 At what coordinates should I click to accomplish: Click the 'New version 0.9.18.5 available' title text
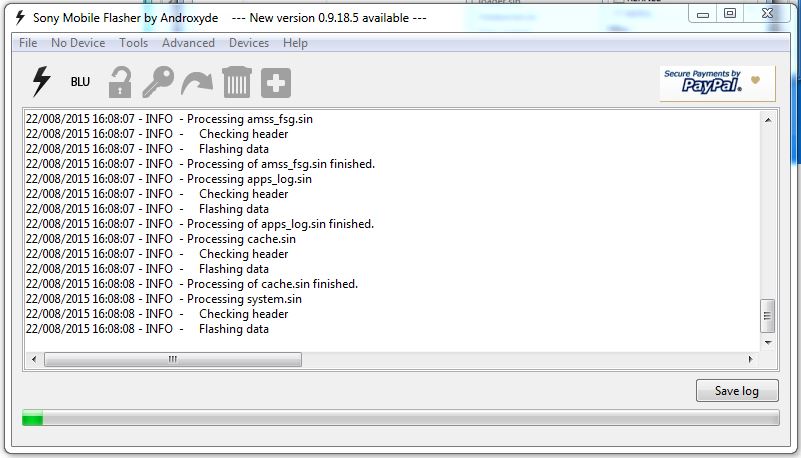coord(329,18)
